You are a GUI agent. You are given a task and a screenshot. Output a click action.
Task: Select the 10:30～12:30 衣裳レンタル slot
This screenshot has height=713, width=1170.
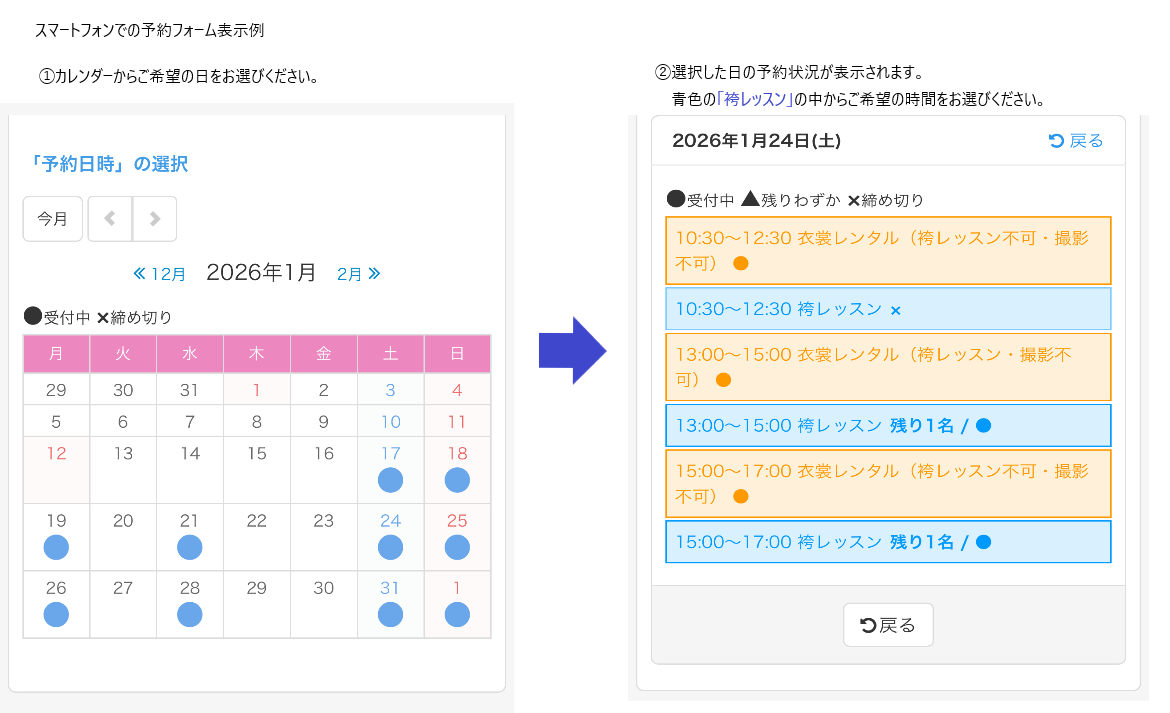(x=888, y=251)
